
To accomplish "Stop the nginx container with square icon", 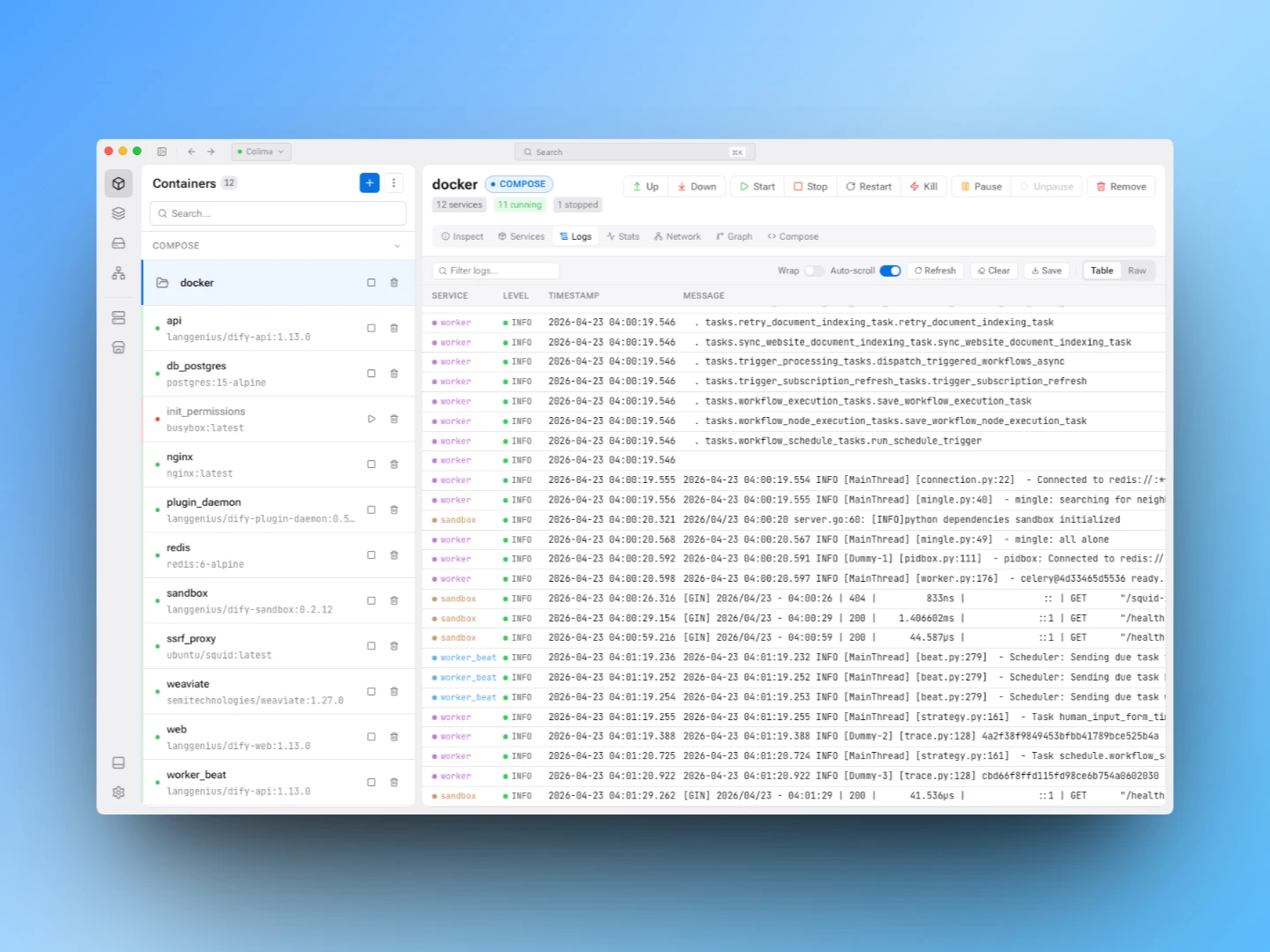I will tap(371, 465).
